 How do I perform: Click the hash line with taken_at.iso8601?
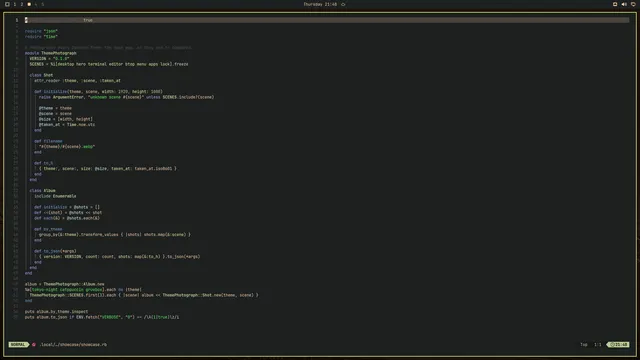click(108, 169)
